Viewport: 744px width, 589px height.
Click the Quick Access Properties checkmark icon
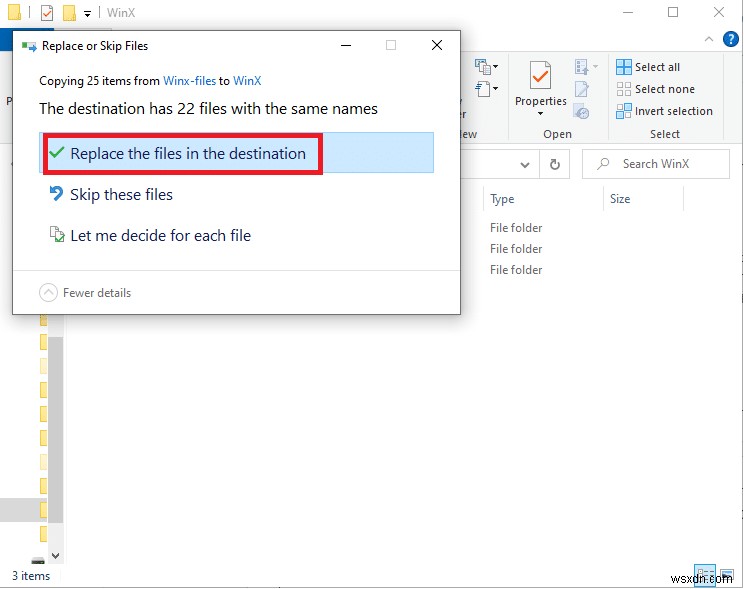point(47,13)
